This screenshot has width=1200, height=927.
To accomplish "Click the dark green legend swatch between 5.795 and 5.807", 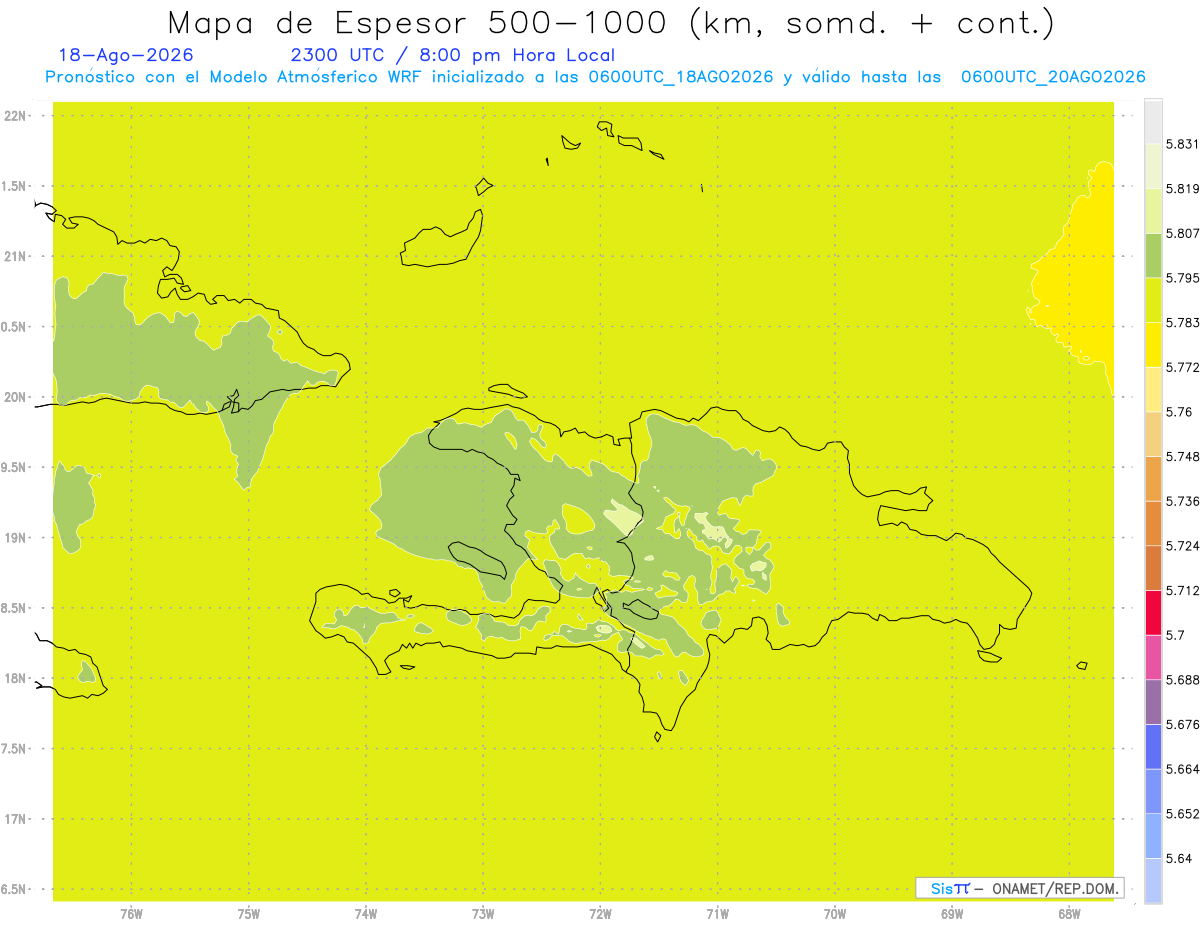I will coord(1153,255).
